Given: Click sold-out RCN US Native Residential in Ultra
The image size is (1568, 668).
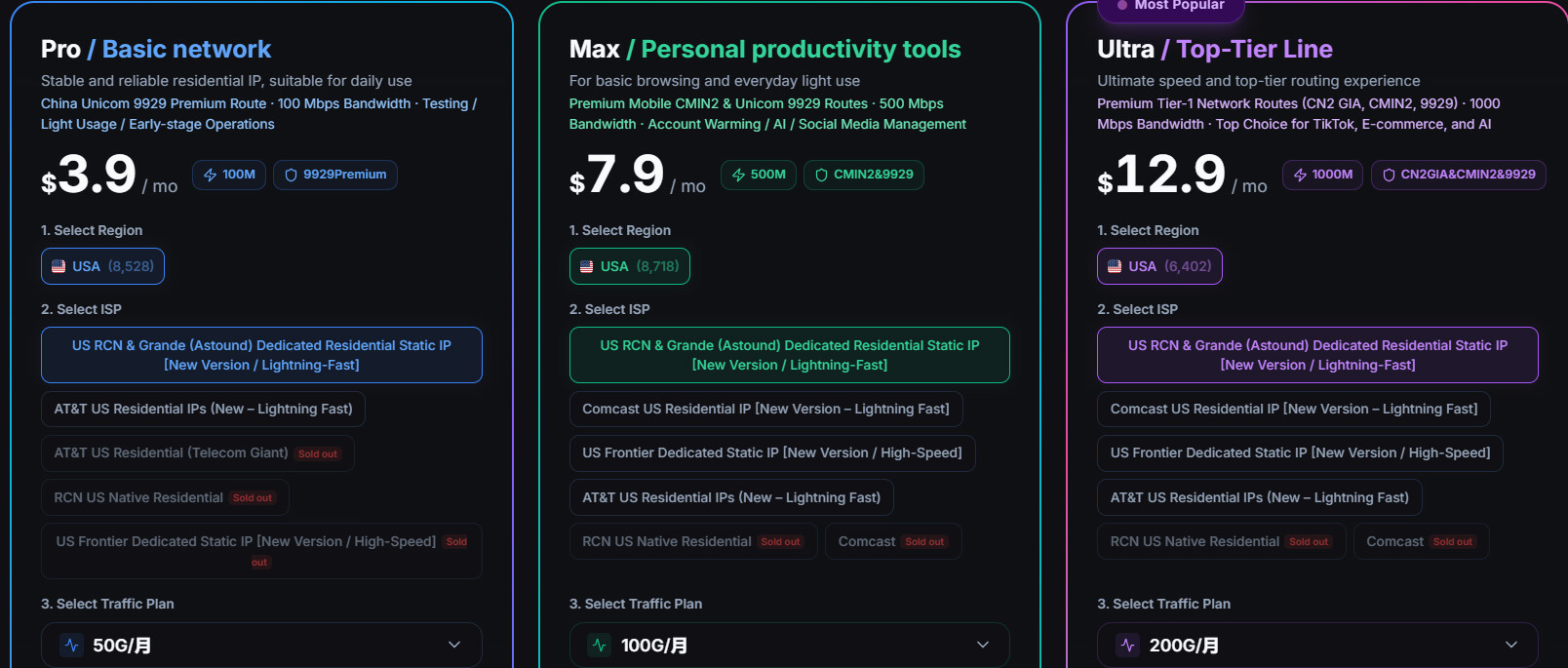Looking at the screenshot, I should [1222, 541].
